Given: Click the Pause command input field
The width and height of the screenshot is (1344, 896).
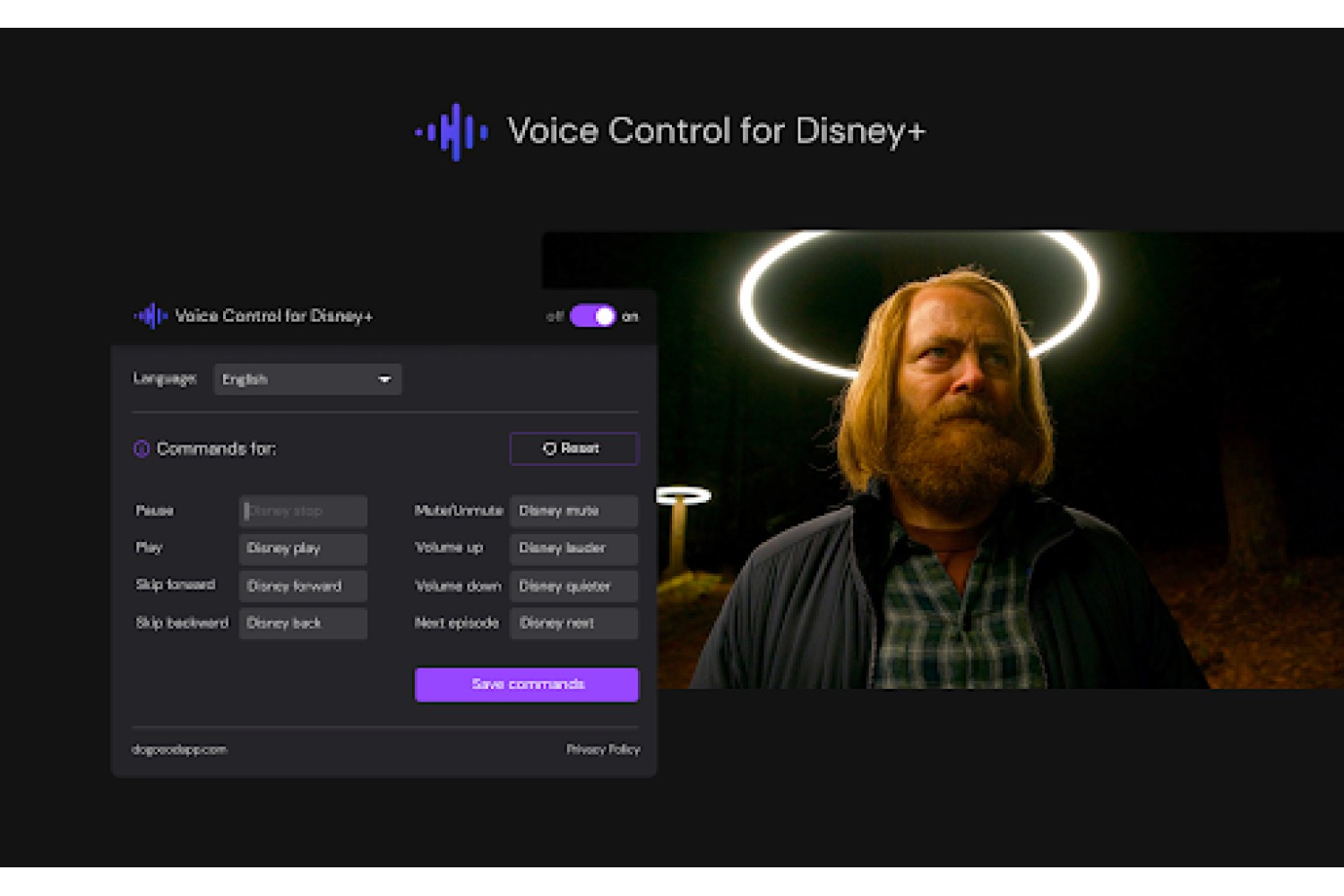Looking at the screenshot, I should (303, 511).
